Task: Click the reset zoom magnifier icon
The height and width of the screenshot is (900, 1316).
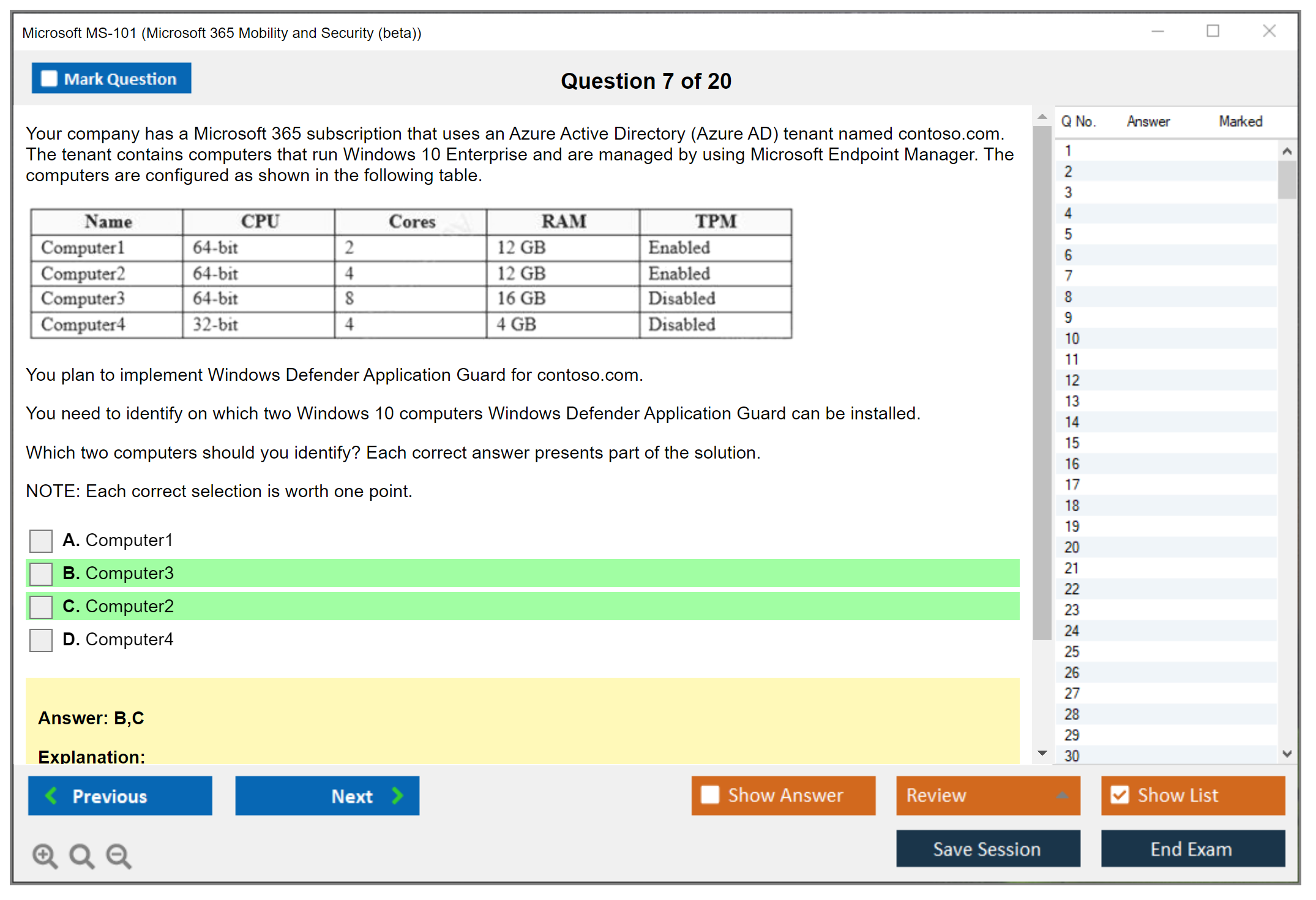Action: pyautogui.click(x=81, y=855)
